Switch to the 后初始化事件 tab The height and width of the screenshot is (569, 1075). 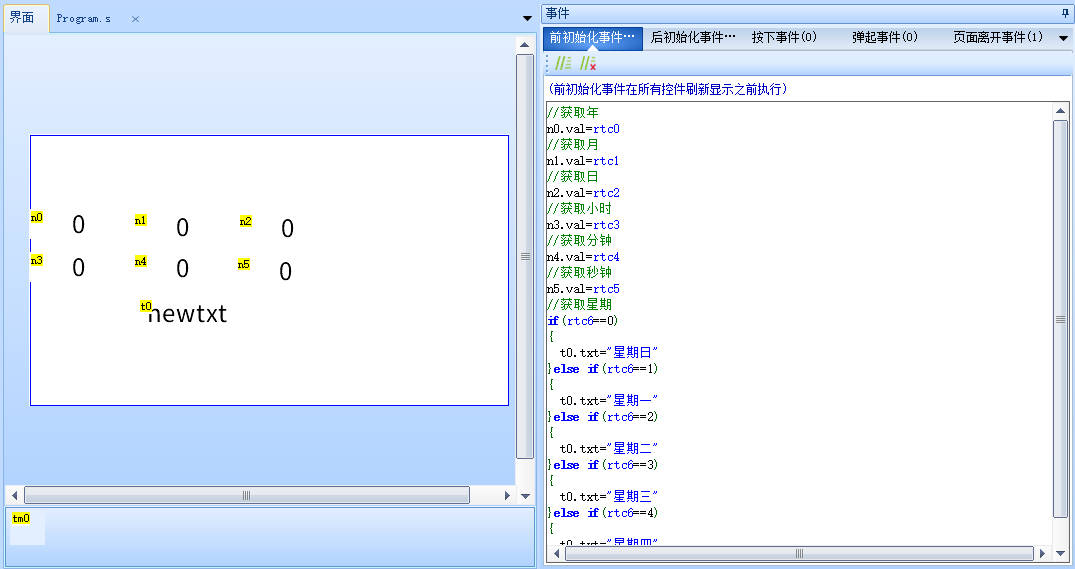tap(693, 38)
